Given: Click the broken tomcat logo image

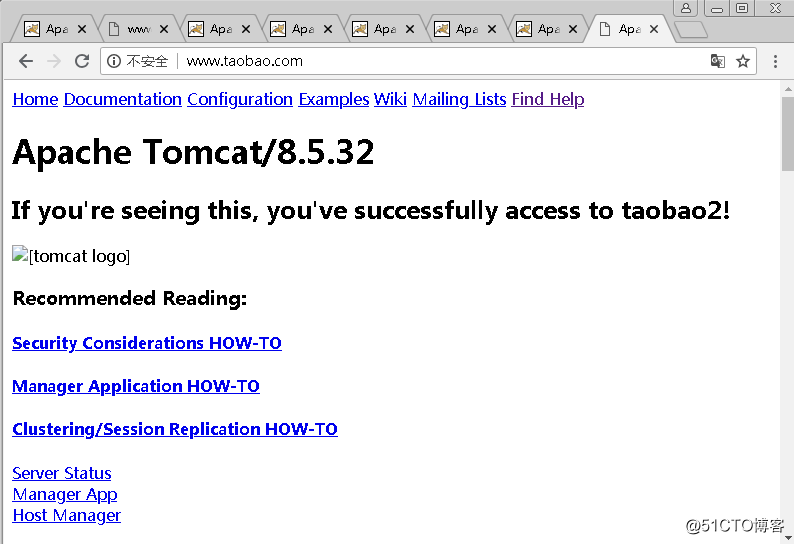Looking at the screenshot, I should click(71, 256).
